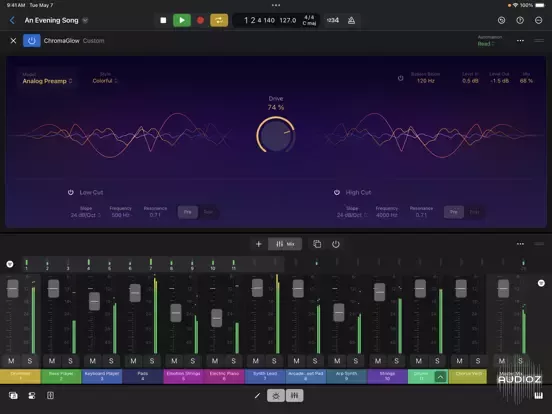Open the plug-in header three-dot menu
The width and height of the screenshot is (552, 414).
(x=520, y=41)
